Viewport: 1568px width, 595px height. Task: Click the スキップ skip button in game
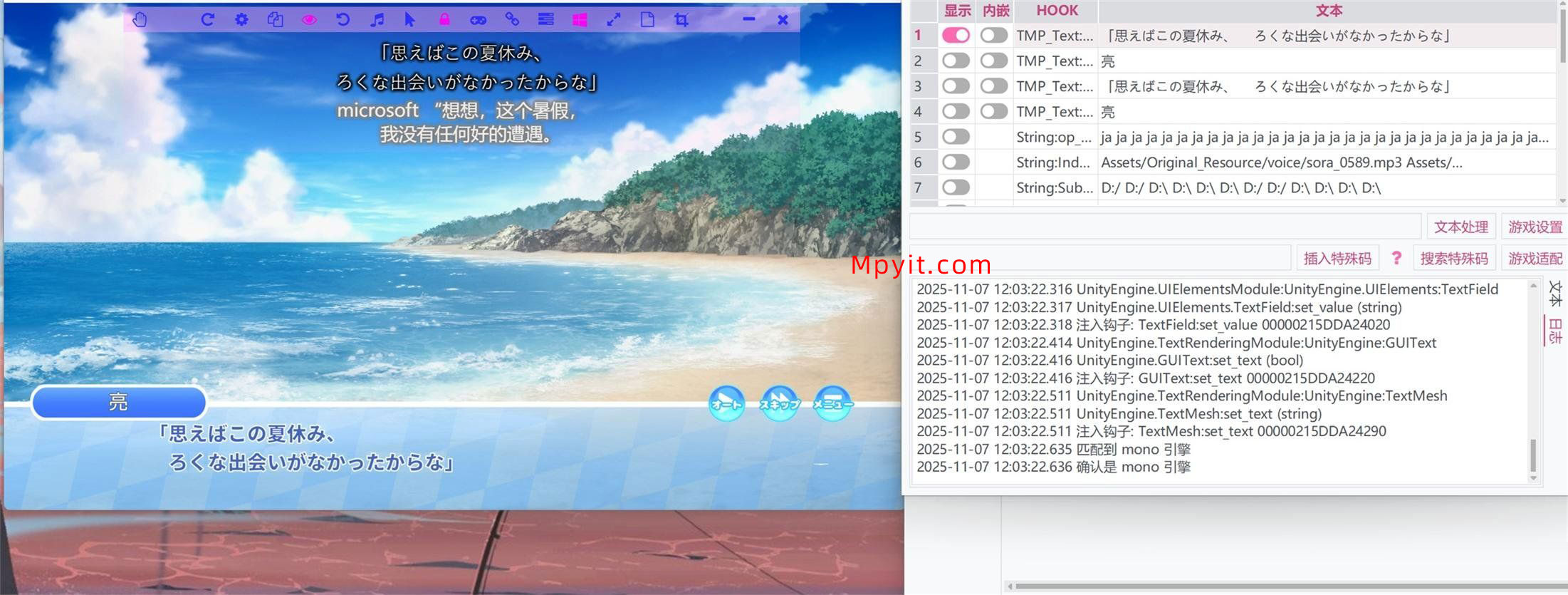point(780,404)
